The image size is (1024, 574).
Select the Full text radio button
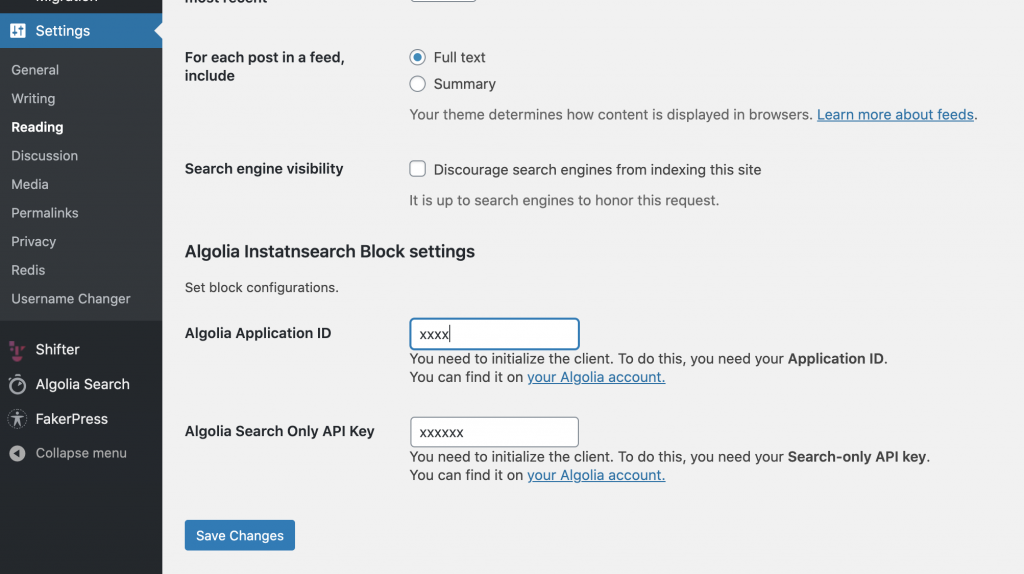click(x=417, y=57)
